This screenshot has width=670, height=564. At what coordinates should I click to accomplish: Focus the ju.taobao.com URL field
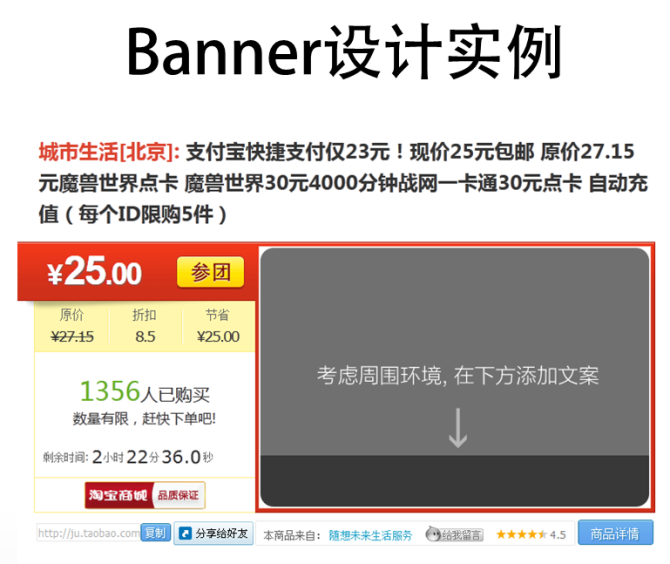click(88, 533)
